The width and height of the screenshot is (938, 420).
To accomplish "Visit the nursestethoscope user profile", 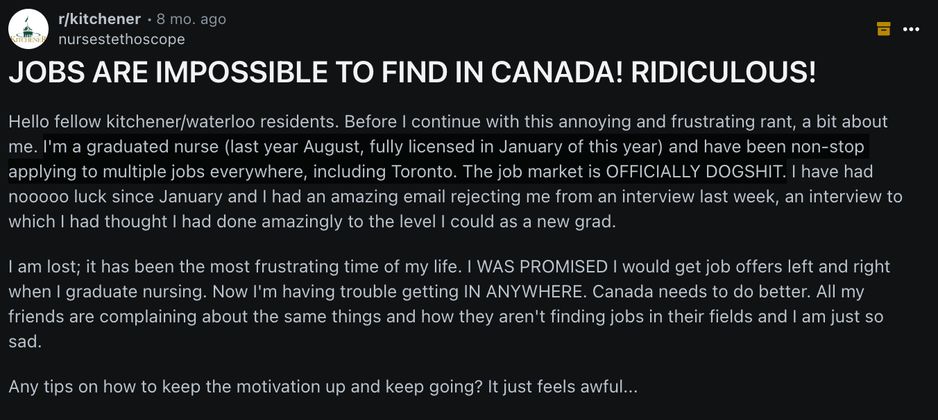I will 121,39.
